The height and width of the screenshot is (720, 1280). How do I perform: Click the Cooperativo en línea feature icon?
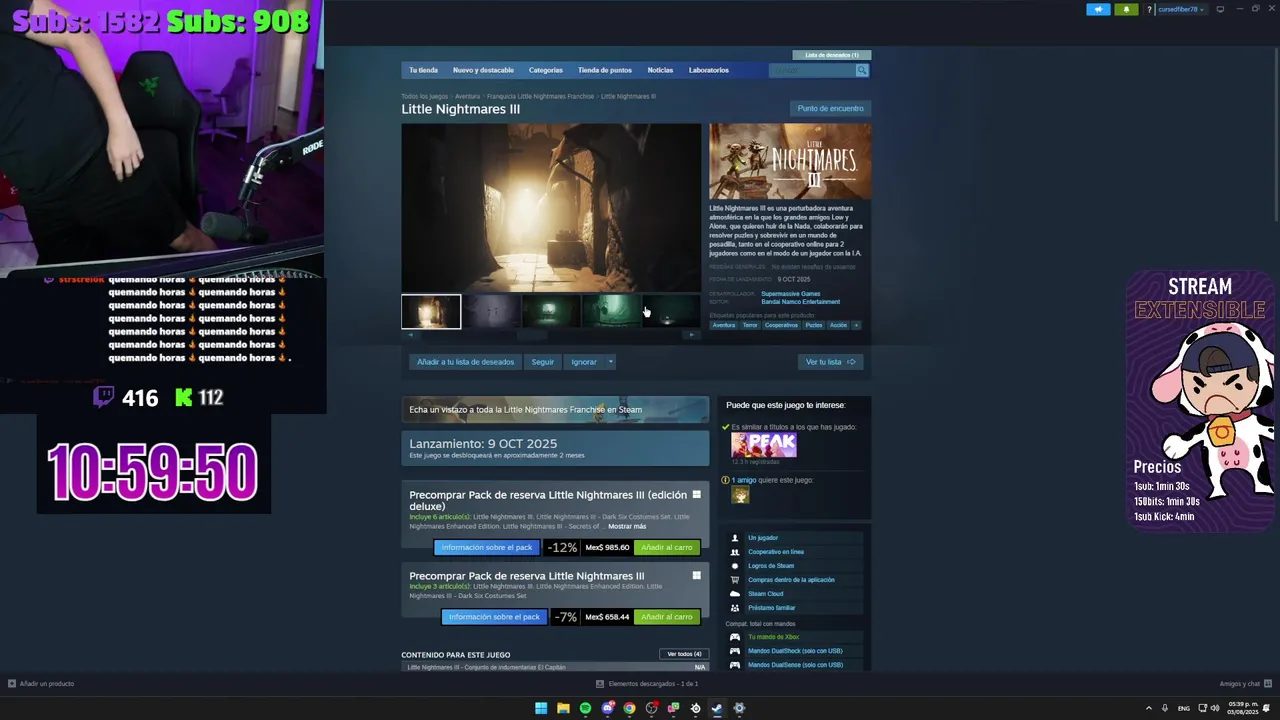click(735, 552)
